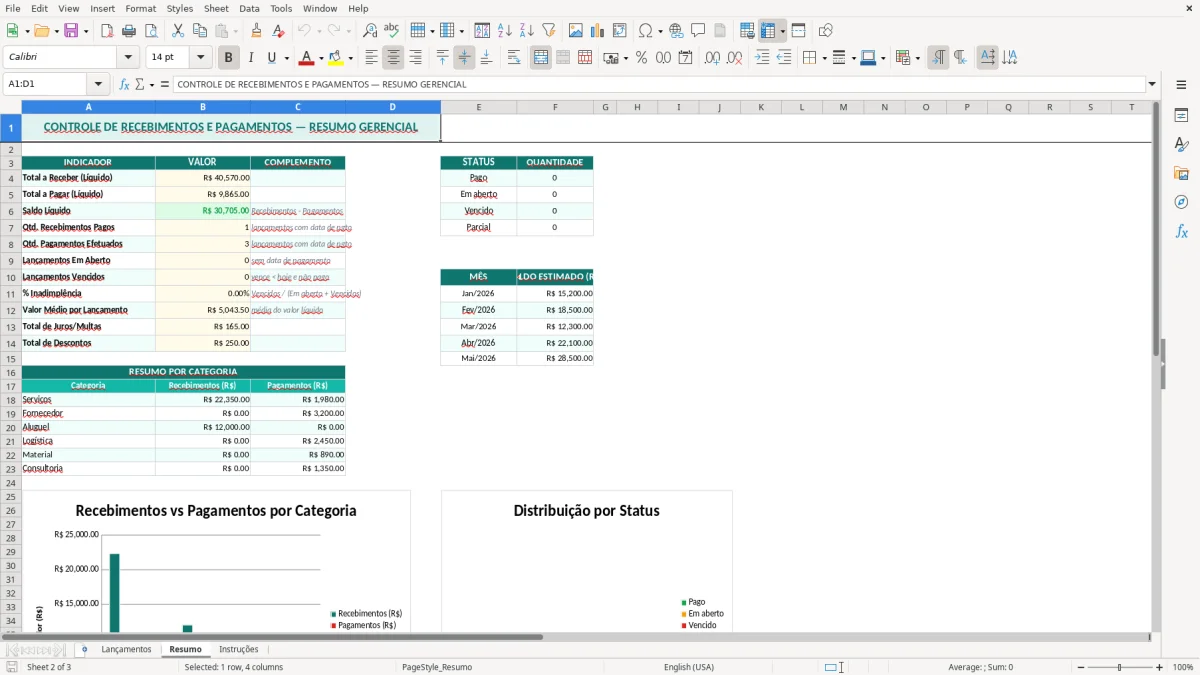
Task: Apply the yellow background color
Action: coord(337,58)
